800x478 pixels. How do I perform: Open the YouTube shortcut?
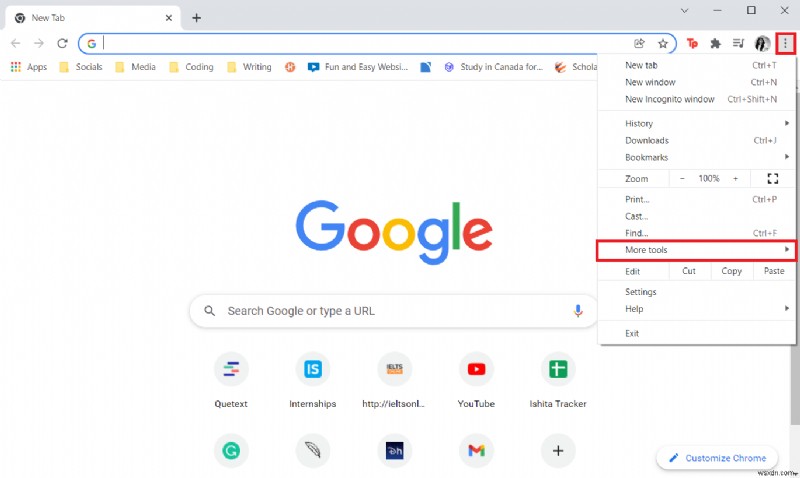point(476,380)
